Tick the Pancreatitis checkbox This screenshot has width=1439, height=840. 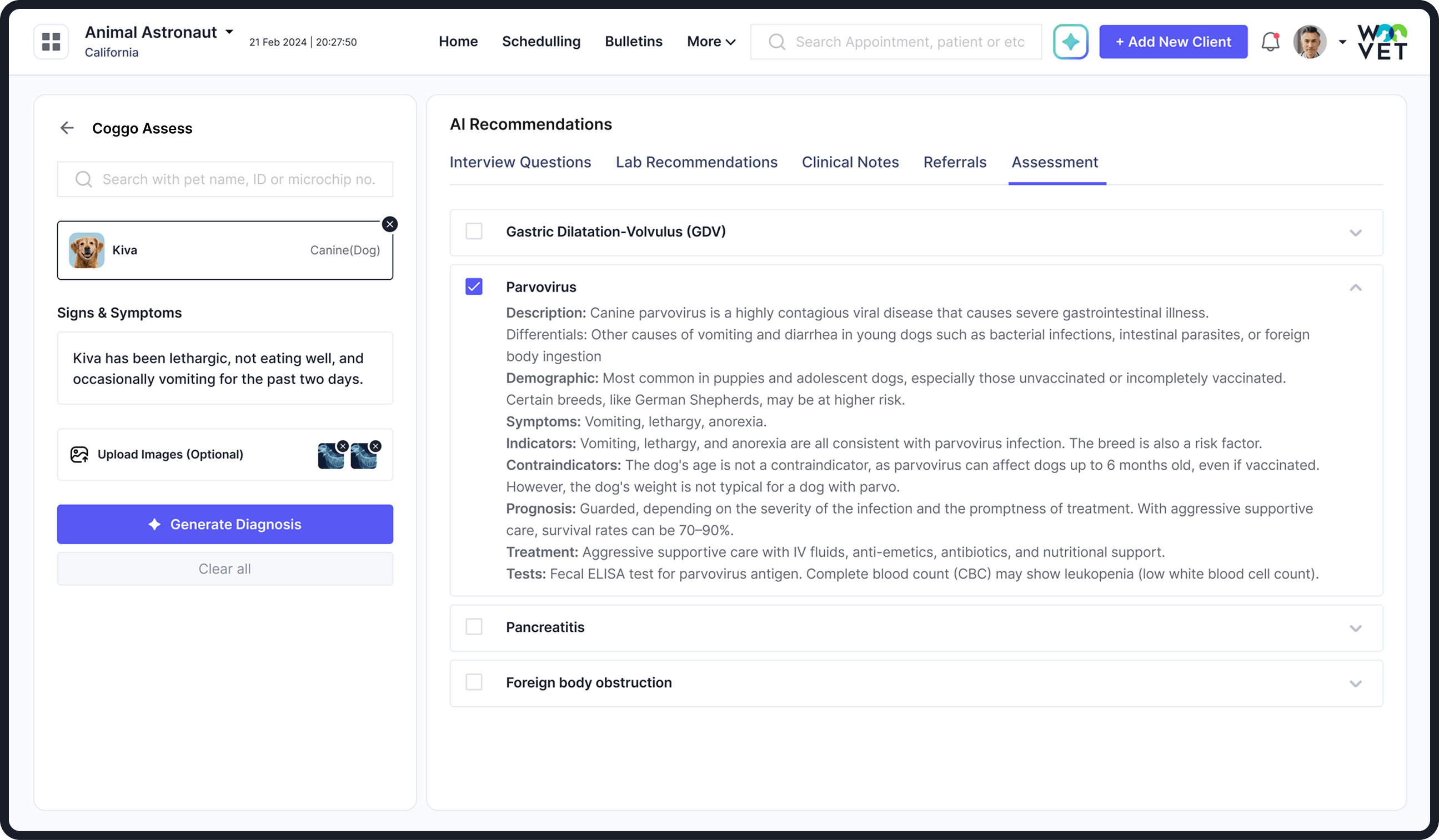point(474,627)
